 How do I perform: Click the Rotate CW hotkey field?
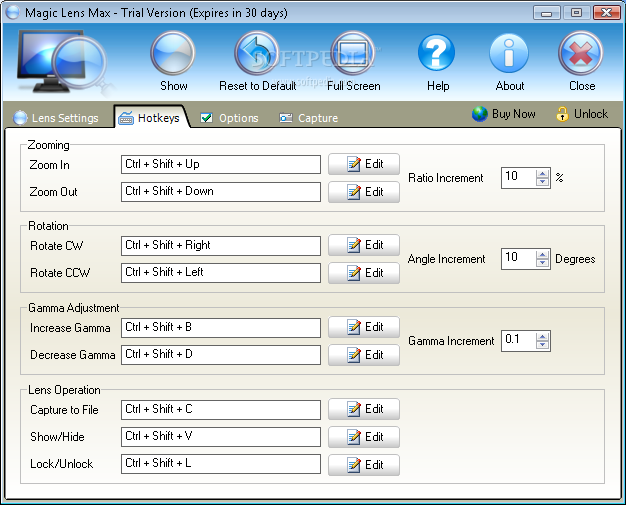[x=221, y=246]
